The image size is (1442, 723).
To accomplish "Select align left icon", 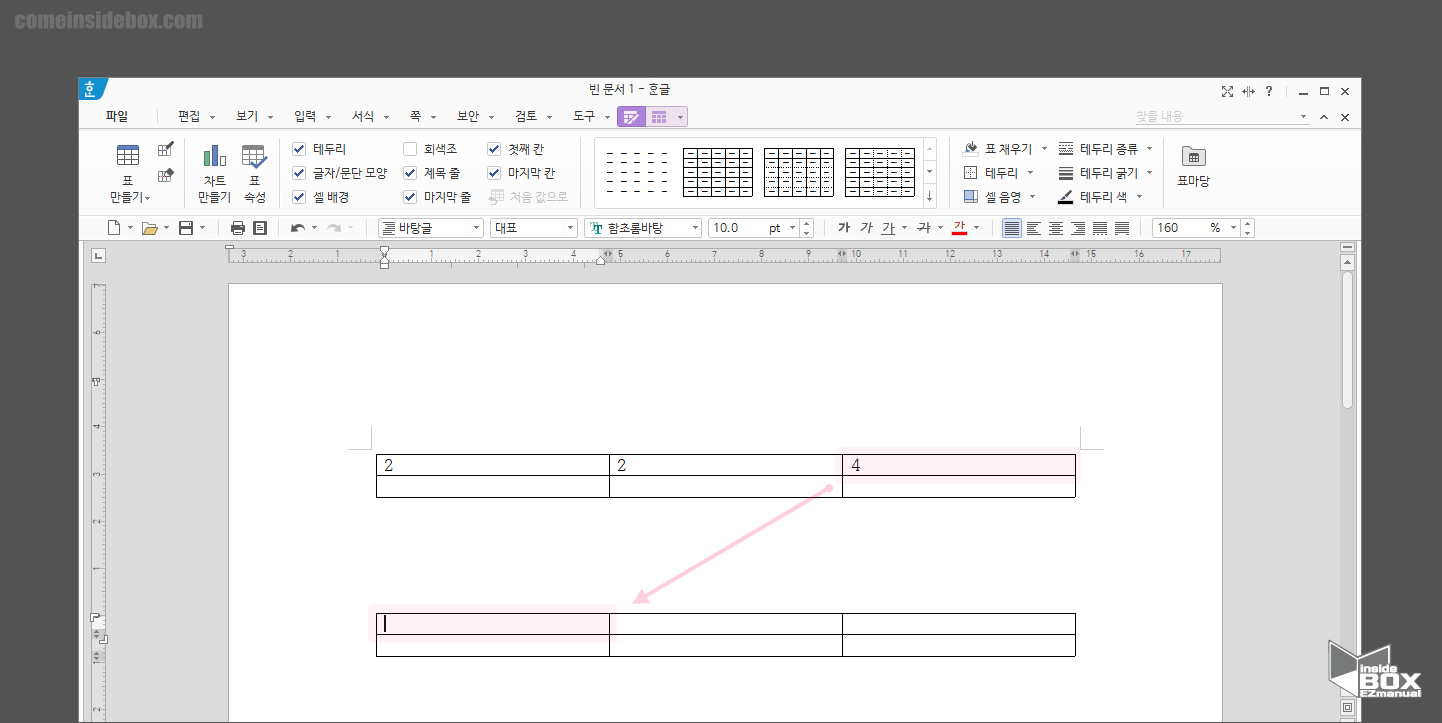I will [1034, 228].
